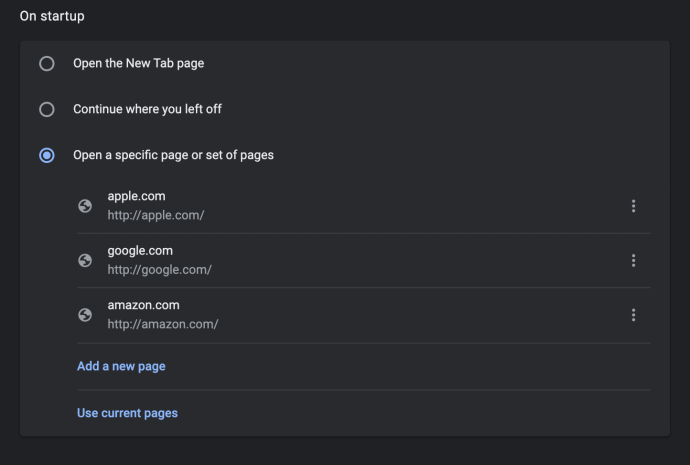Click the google.com page title

pyautogui.click(x=140, y=251)
